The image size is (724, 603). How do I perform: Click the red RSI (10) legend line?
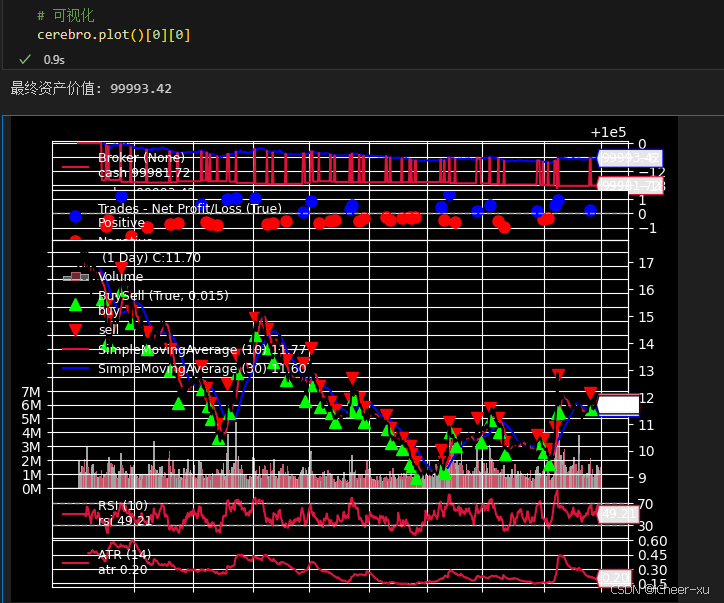(x=75, y=513)
